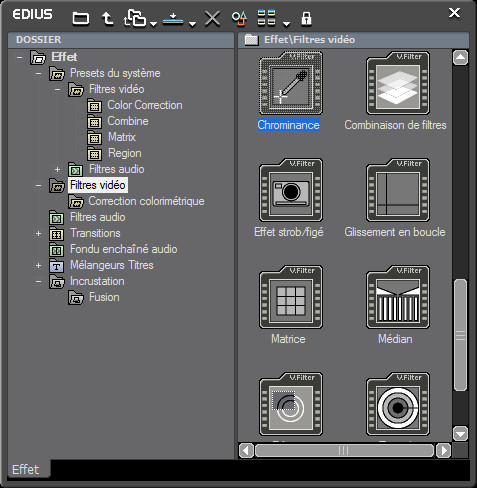Collapse the selected Filtres vidéo folder
The height and width of the screenshot is (488, 477).
[39, 185]
